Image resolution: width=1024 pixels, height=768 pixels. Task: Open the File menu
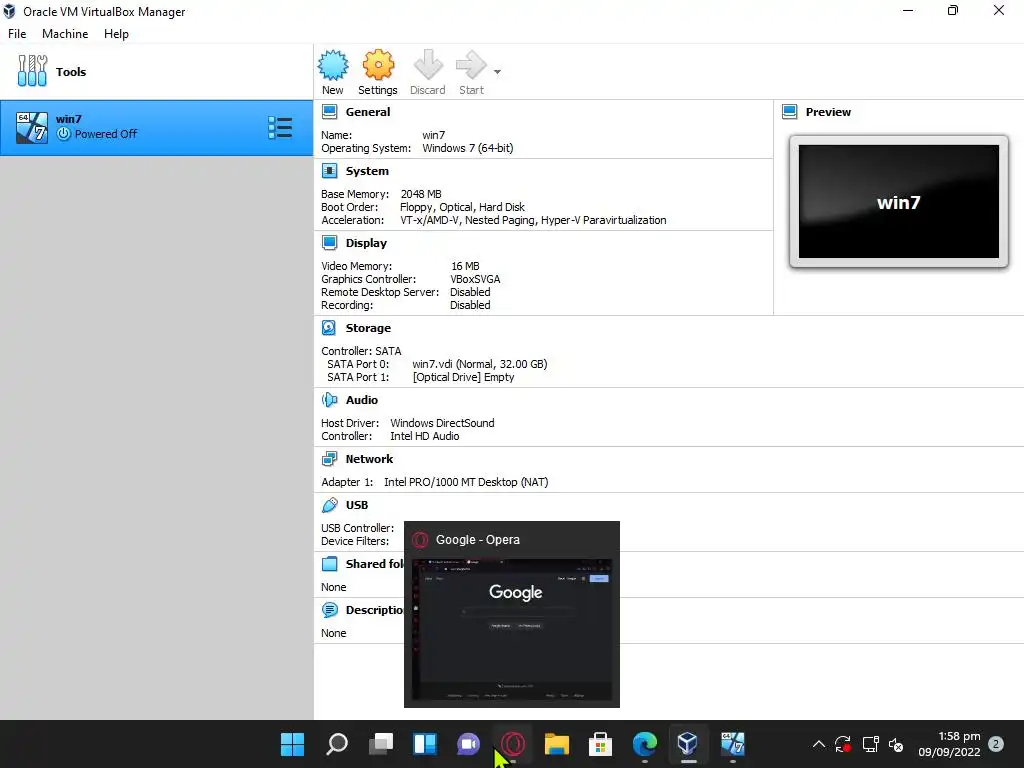17,34
